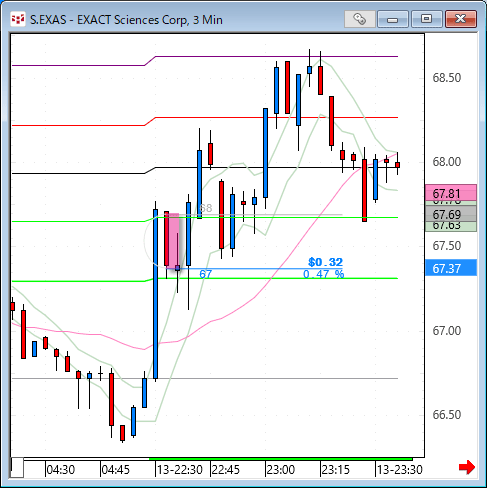Click the link chart icon in title bar

(359, 19)
